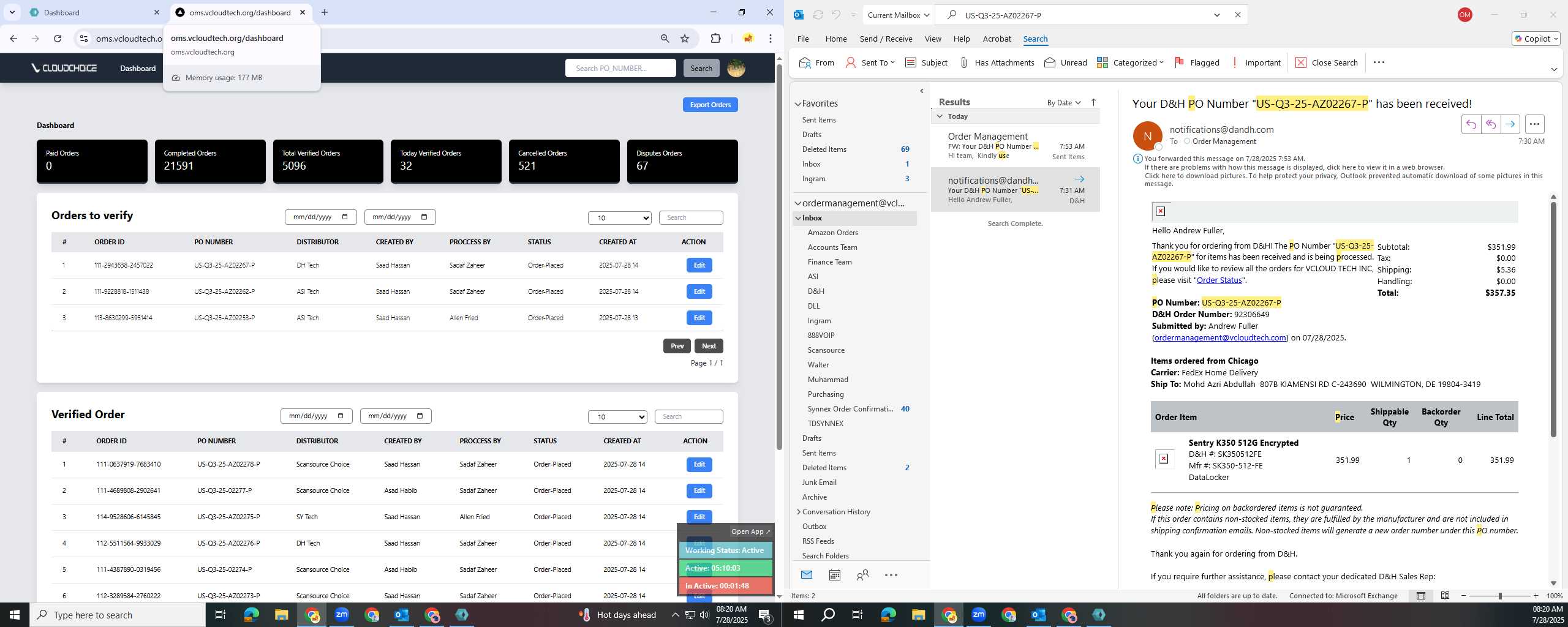Switch to Outlook Calendar view
1568x627 pixels.
834,575
